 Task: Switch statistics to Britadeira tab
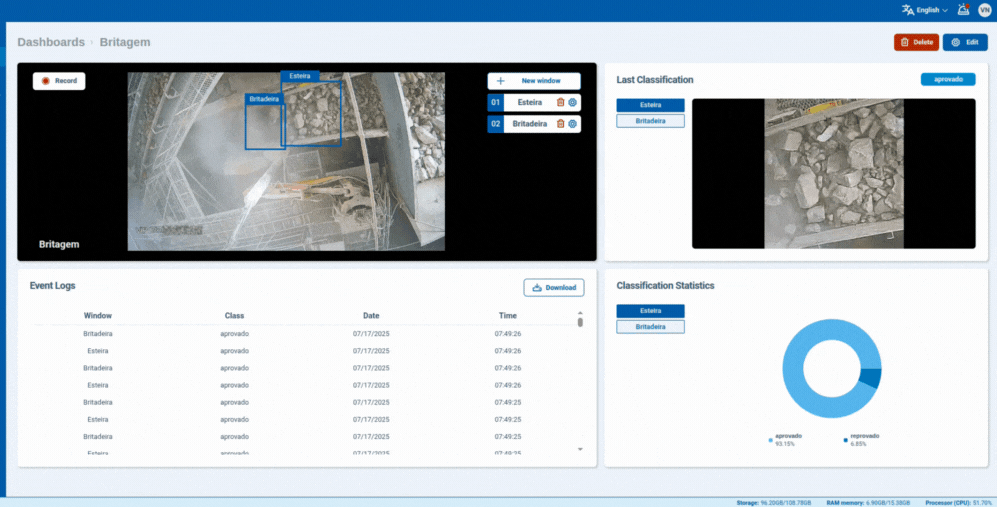[x=650, y=327]
